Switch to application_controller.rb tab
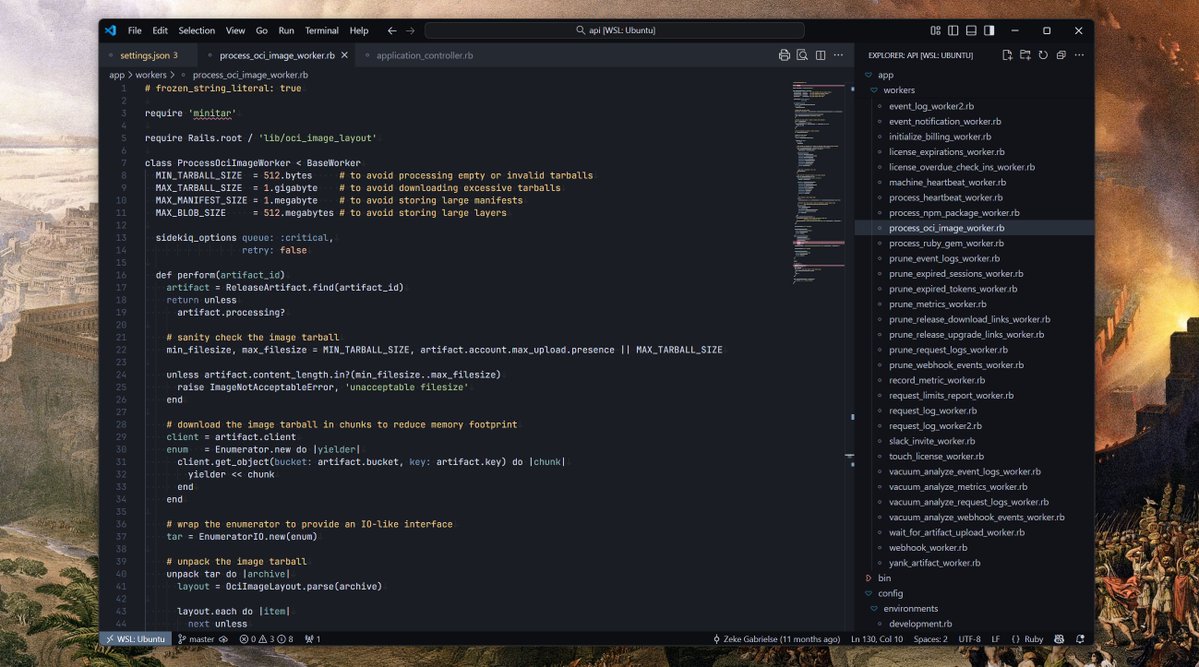 424,55
